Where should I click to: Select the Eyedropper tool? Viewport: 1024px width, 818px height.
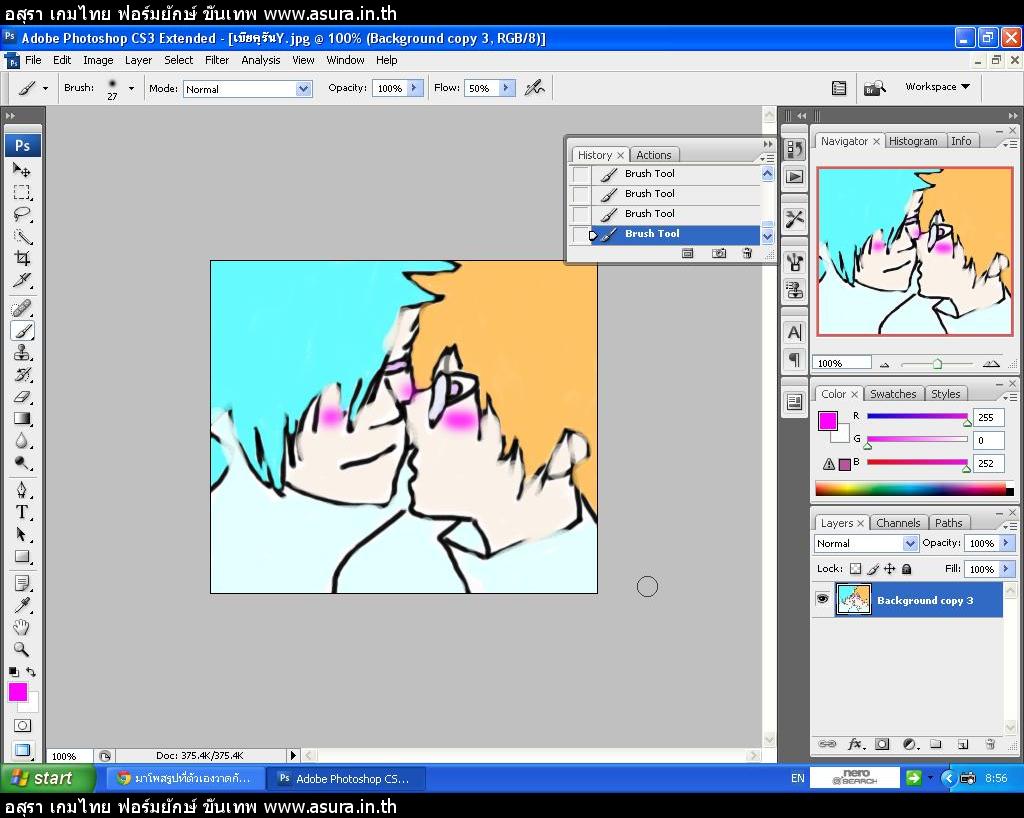[22, 605]
